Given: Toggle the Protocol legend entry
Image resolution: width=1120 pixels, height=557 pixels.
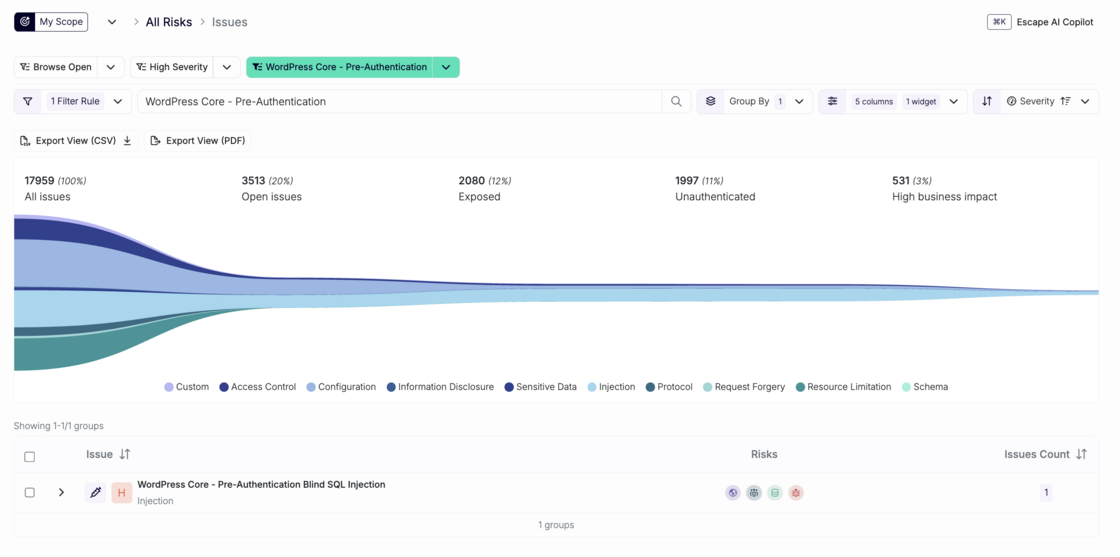Looking at the screenshot, I should pyautogui.click(x=669, y=387).
